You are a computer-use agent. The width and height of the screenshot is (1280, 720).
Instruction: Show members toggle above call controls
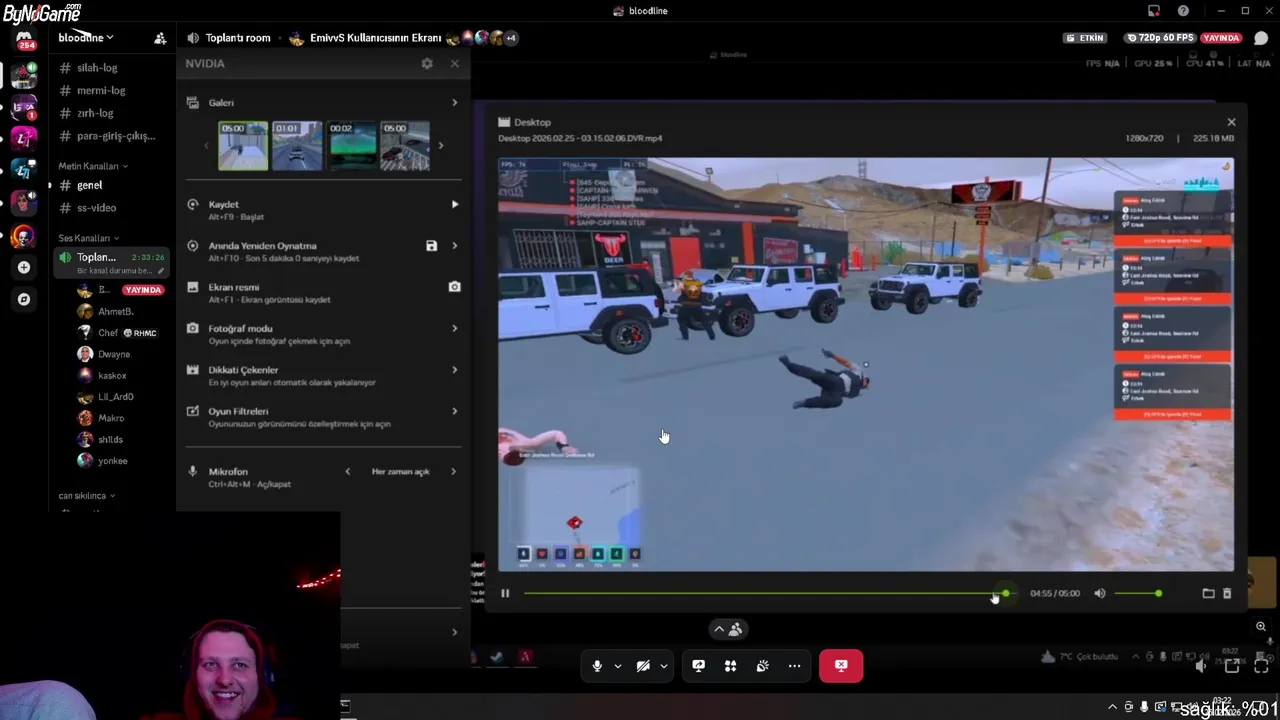pos(727,629)
